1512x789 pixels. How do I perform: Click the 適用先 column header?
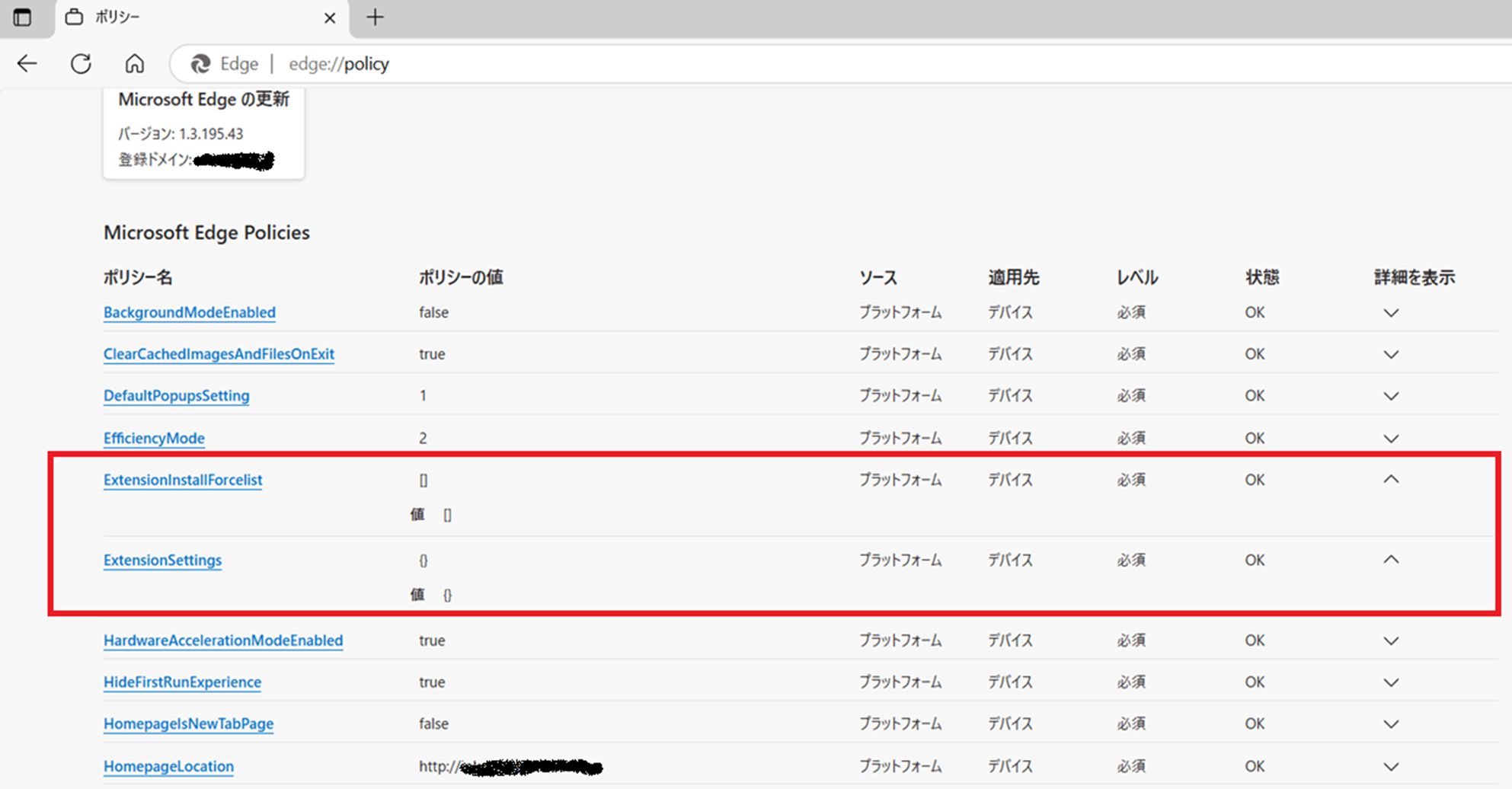click(1014, 277)
